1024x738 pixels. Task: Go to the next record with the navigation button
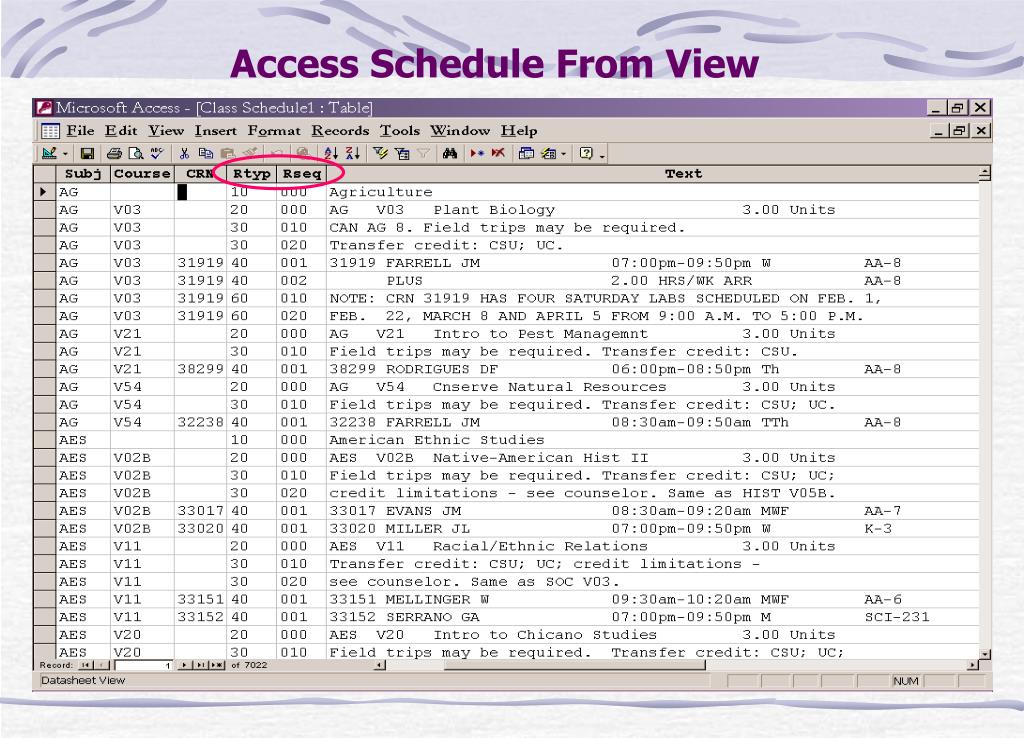[185, 665]
